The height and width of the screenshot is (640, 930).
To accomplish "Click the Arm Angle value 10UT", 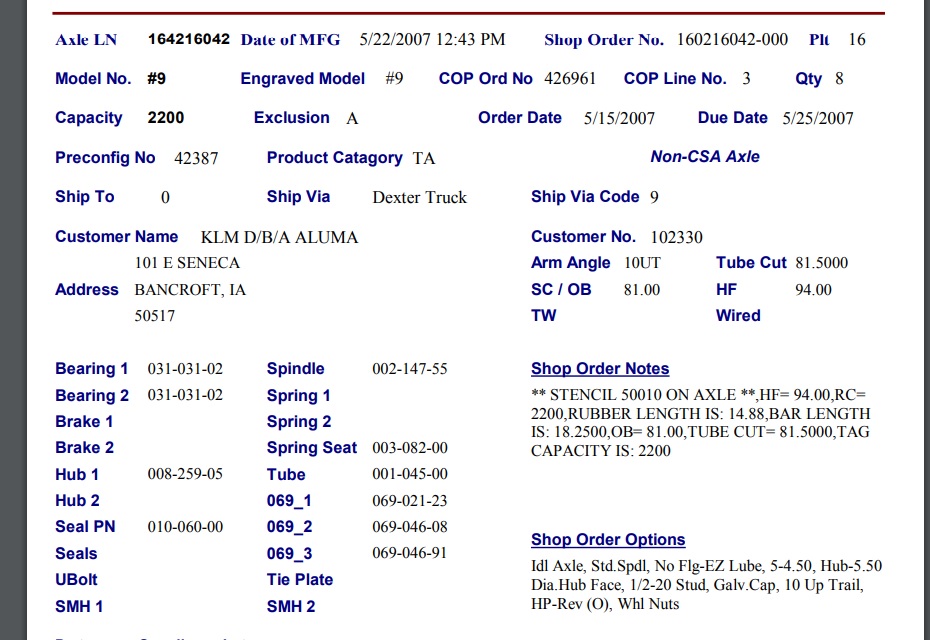I will 642,263.
